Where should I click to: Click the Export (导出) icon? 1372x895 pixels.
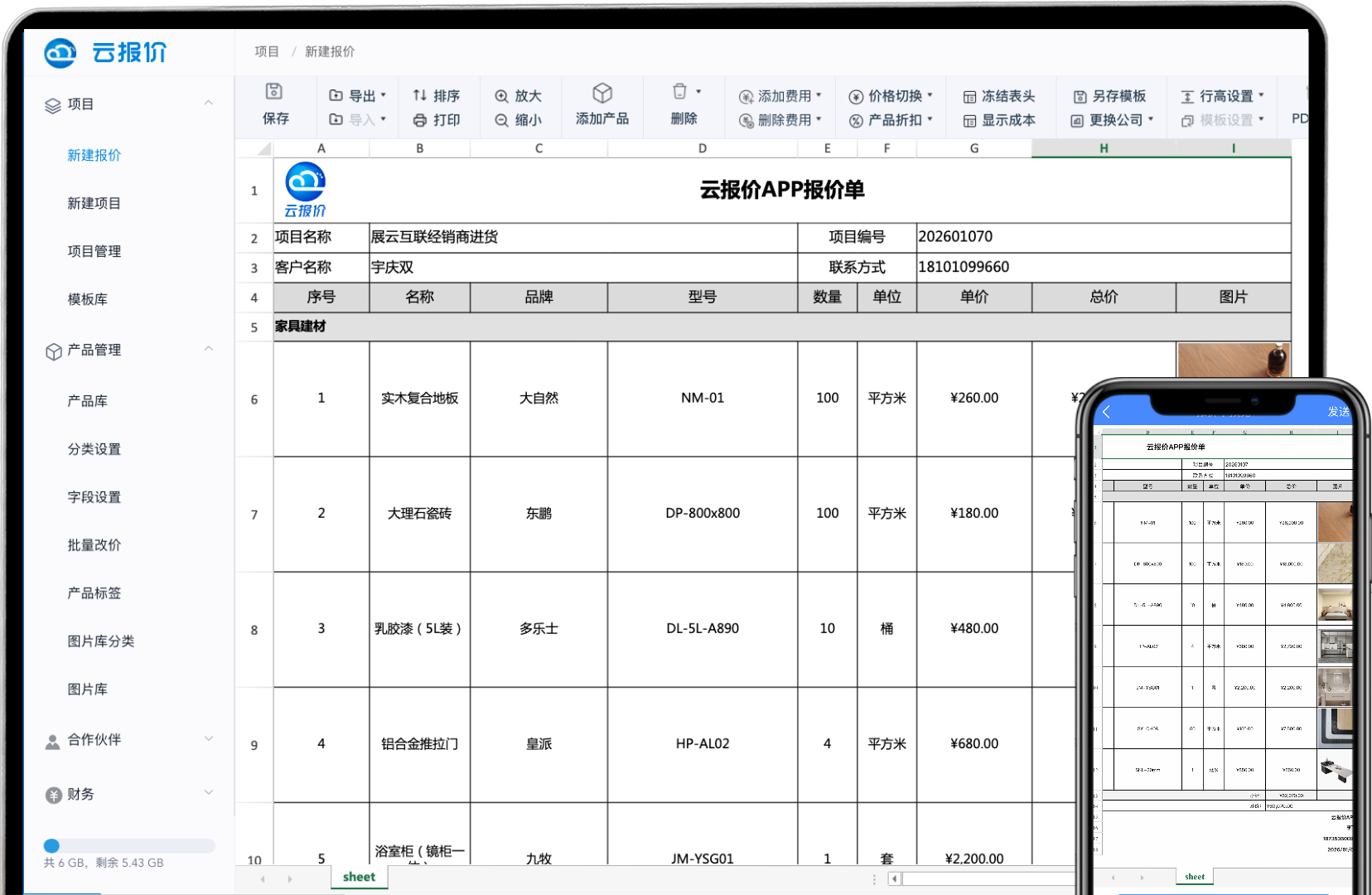(336, 96)
